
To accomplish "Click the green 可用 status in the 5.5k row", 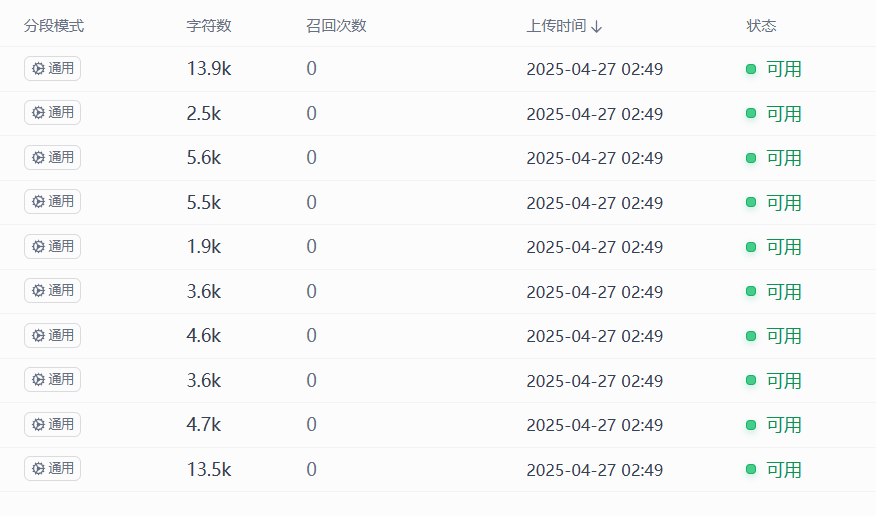I will [774, 202].
